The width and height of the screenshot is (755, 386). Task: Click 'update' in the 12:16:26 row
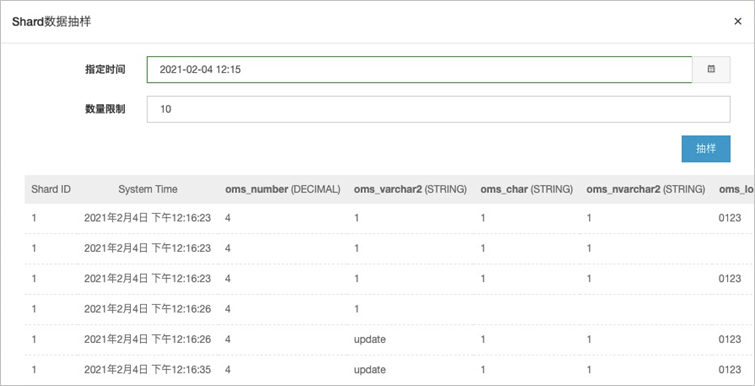click(370, 339)
